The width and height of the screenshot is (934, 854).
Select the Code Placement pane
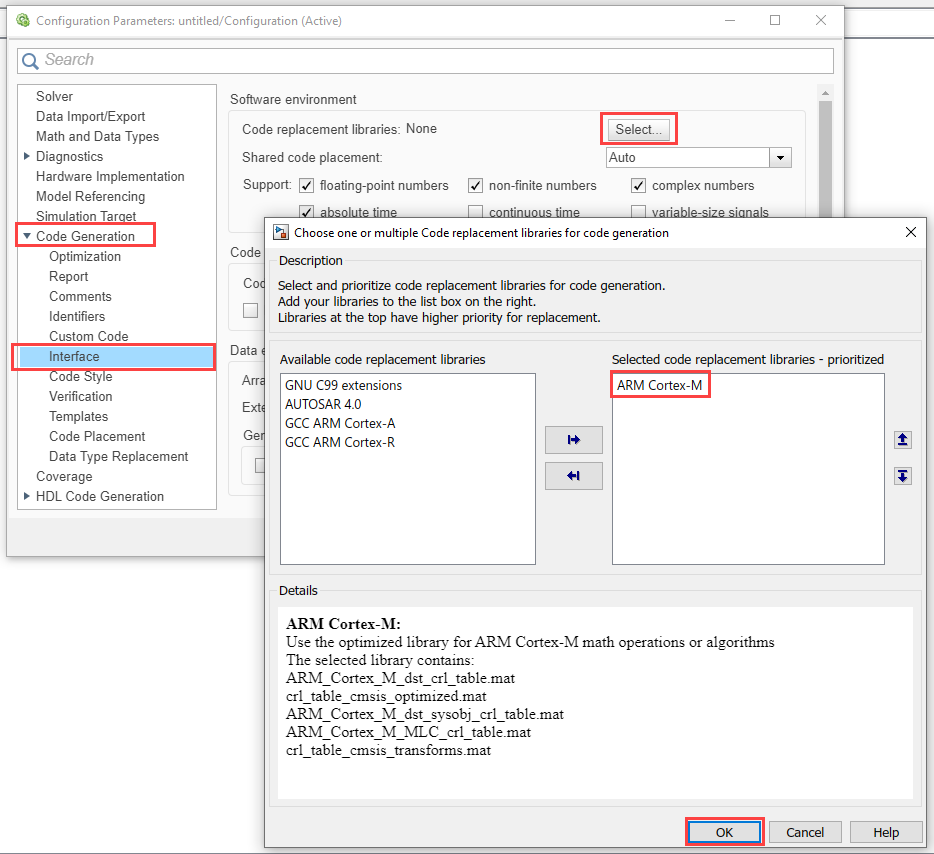click(x=97, y=437)
